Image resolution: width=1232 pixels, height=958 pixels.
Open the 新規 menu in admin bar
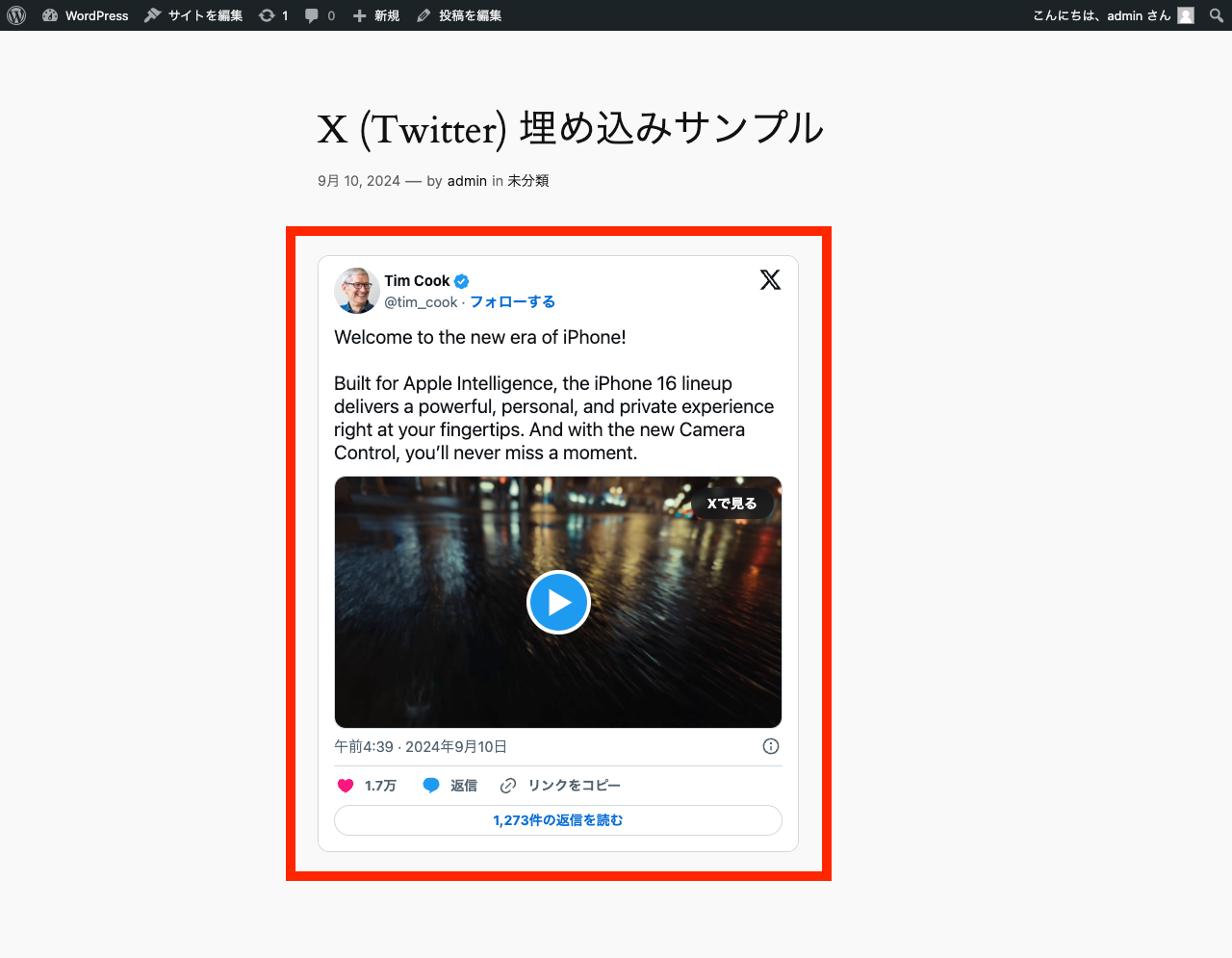coord(375,15)
